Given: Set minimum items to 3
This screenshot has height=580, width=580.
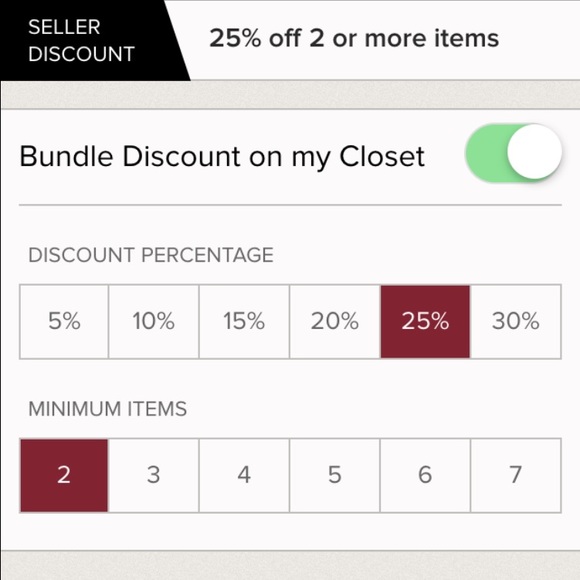Looking at the screenshot, I should click(154, 475).
